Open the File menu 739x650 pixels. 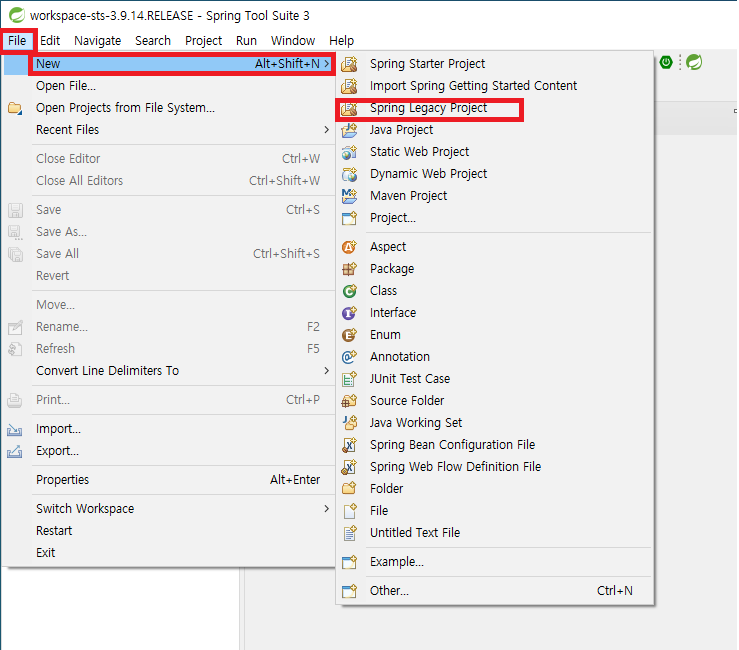(x=17, y=41)
